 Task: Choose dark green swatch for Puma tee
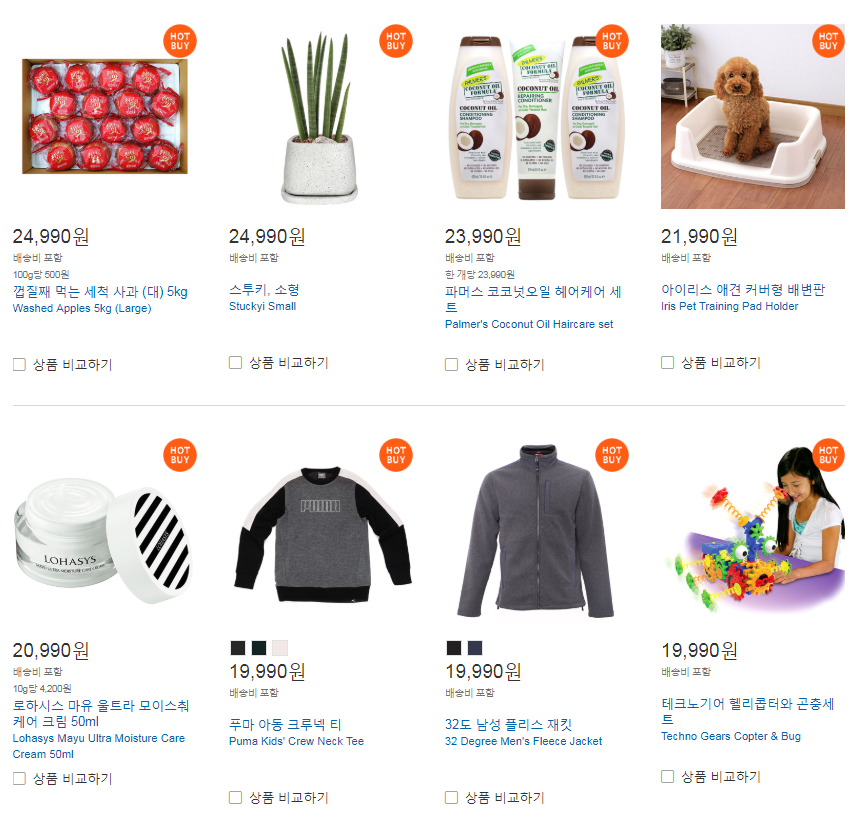point(259,648)
